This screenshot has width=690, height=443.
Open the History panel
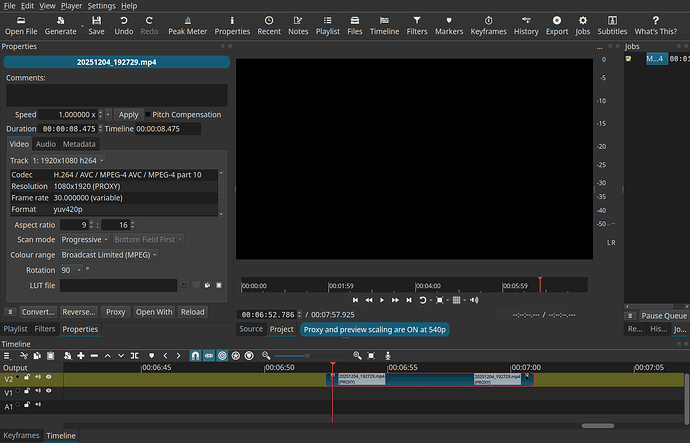click(526, 26)
